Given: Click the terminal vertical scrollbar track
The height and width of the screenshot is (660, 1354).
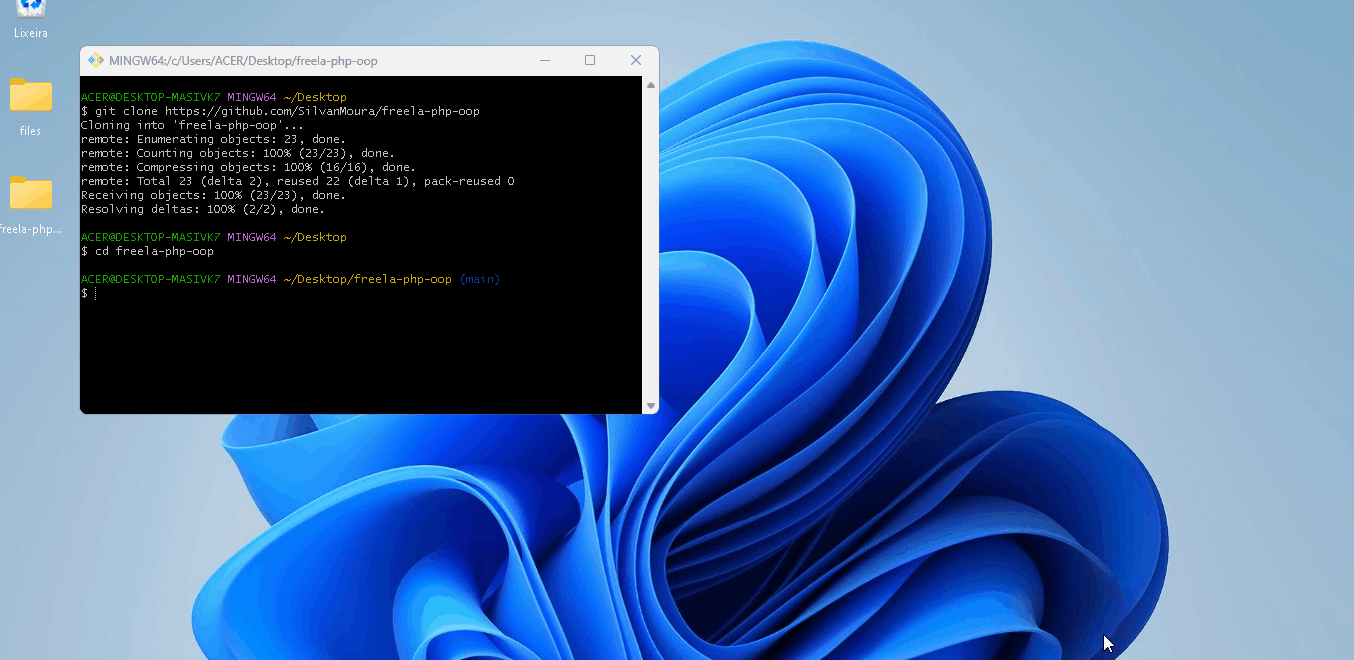Looking at the screenshot, I should [x=651, y=245].
